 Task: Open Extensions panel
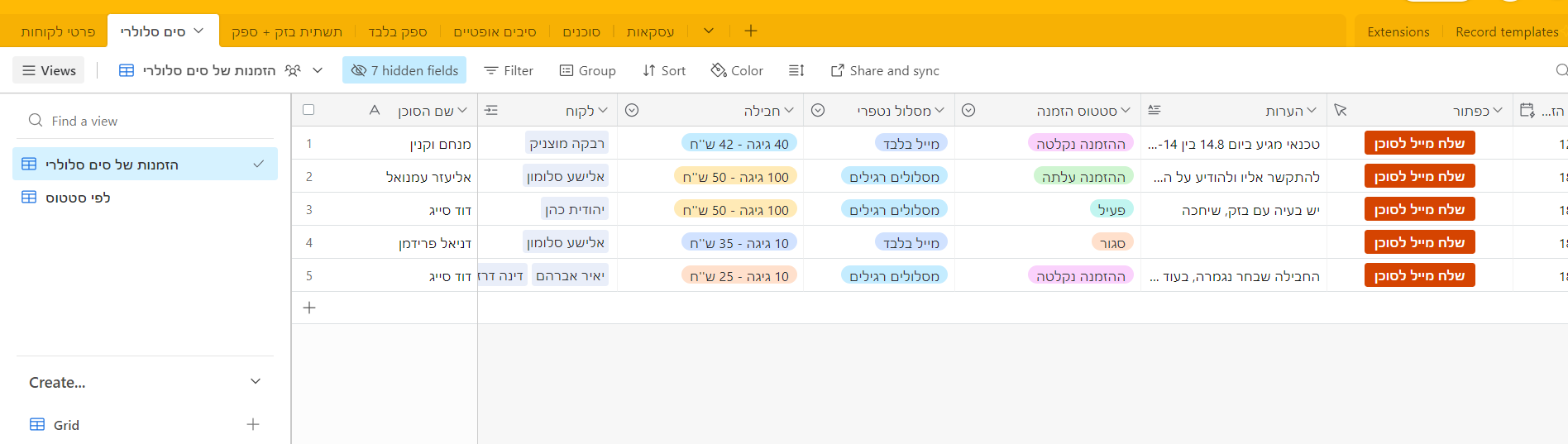click(x=1398, y=31)
